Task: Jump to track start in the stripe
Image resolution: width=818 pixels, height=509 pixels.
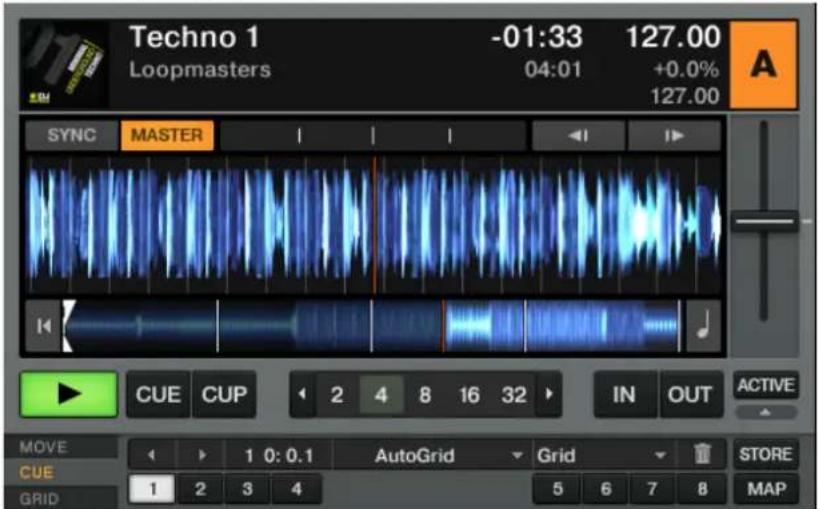Action: click(43, 326)
